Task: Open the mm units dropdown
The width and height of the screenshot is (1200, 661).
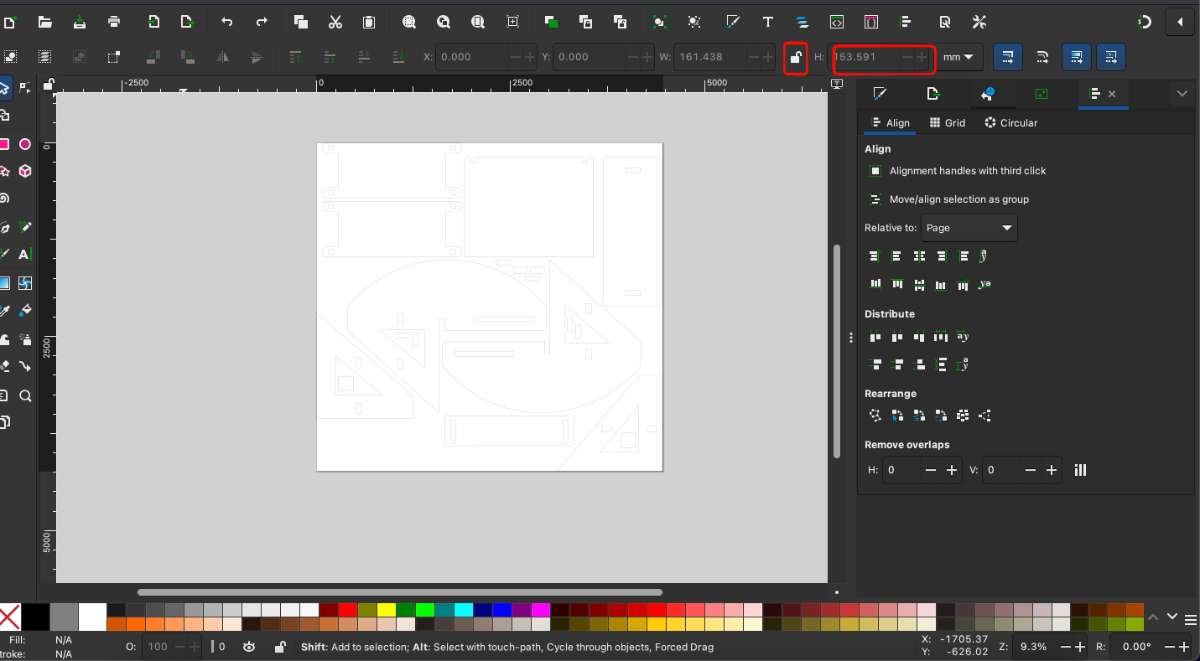Action: point(958,58)
